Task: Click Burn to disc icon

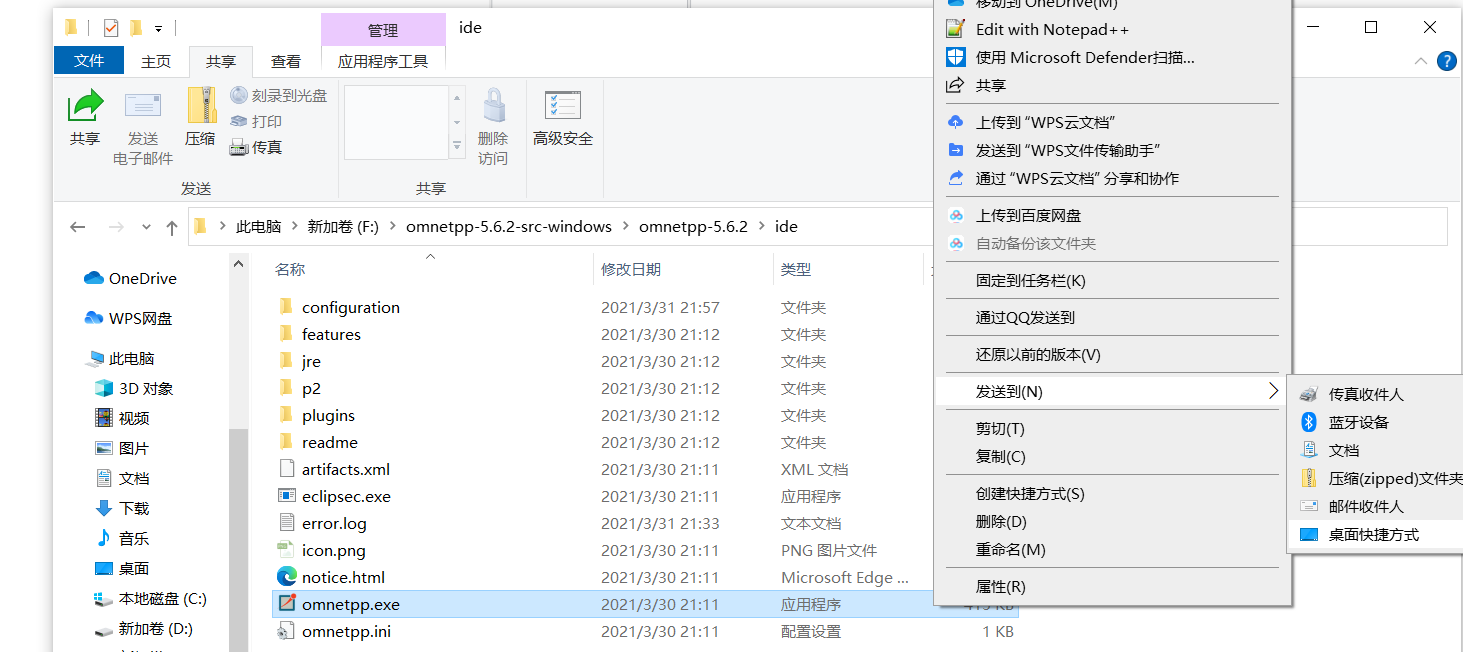Action: pyautogui.click(x=239, y=95)
